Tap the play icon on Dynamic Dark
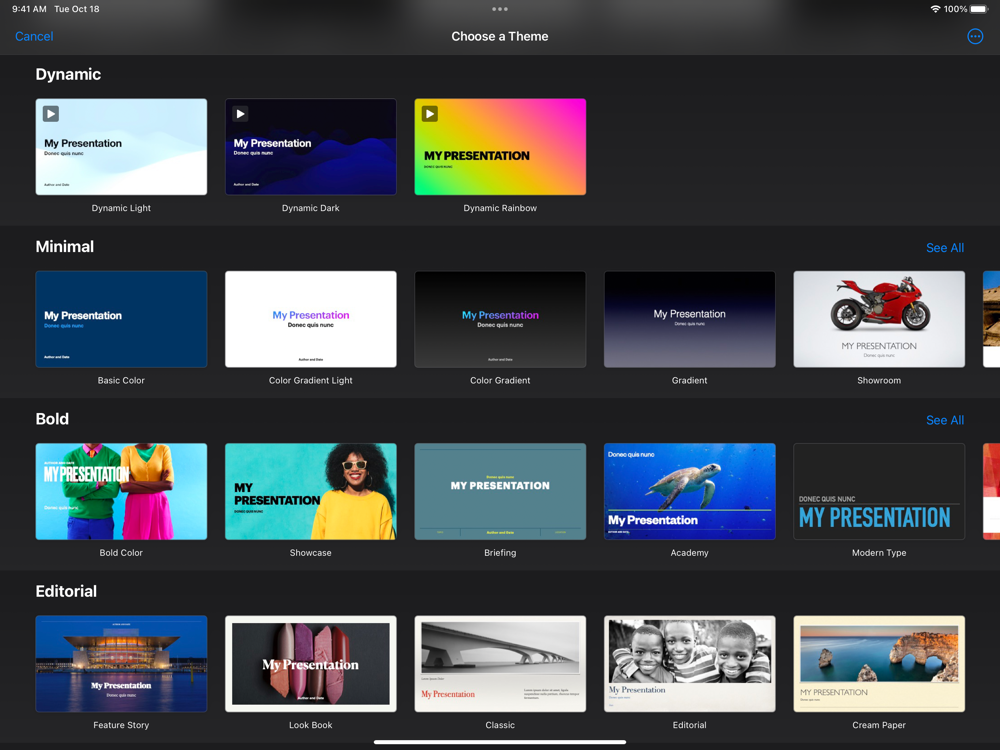1000x750 pixels. click(240, 114)
